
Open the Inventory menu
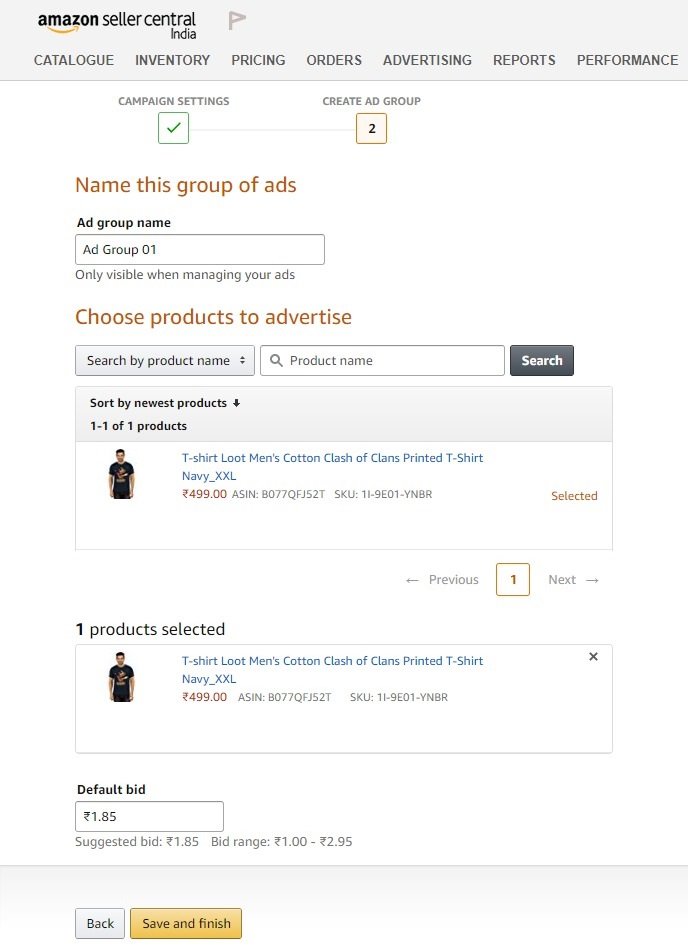pyautogui.click(x=172, y=60)
